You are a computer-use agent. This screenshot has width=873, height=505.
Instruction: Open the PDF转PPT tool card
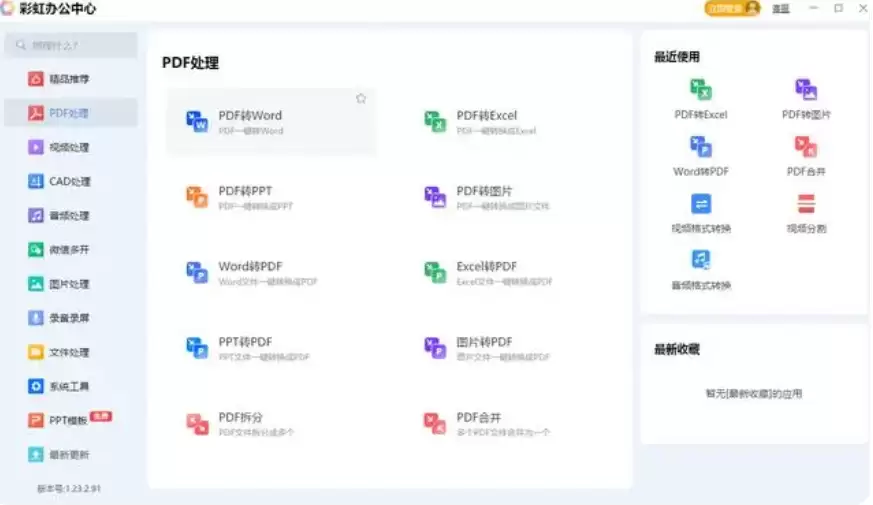[x=271, y=197]
